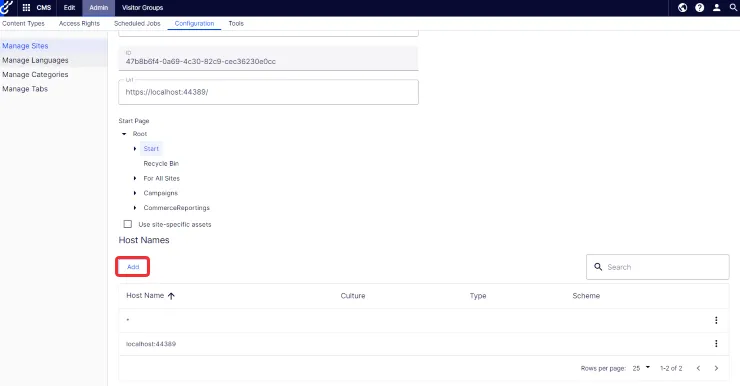740x386 pixels.
Task: Open the Rows per page dropdown
Action: 641,368
